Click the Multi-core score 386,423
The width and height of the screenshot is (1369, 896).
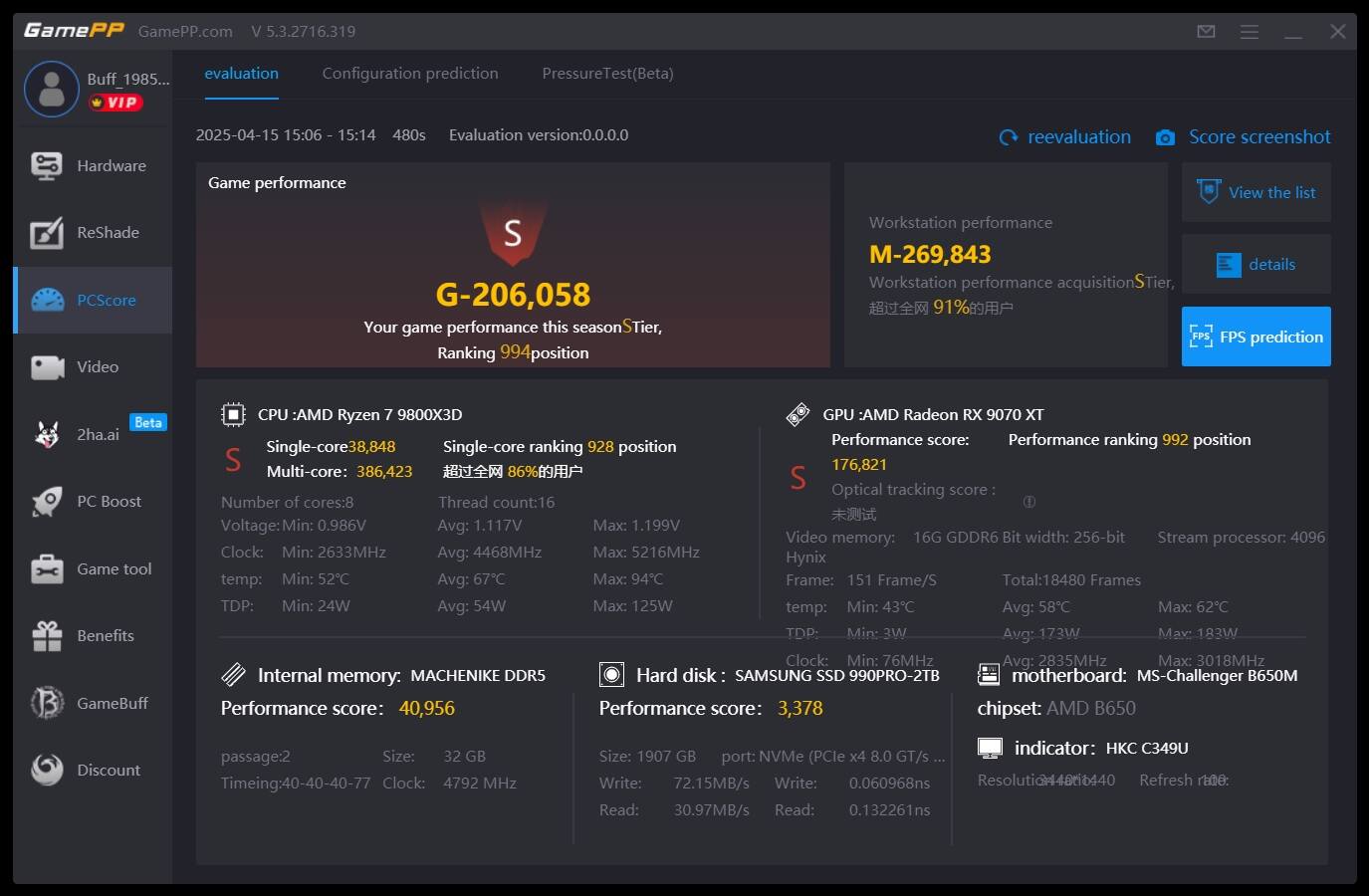(x=384, y=472)
